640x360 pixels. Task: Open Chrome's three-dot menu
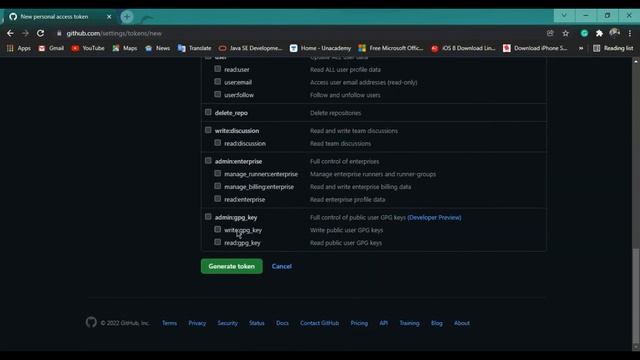pyautogui.click(x=630, y=33)
